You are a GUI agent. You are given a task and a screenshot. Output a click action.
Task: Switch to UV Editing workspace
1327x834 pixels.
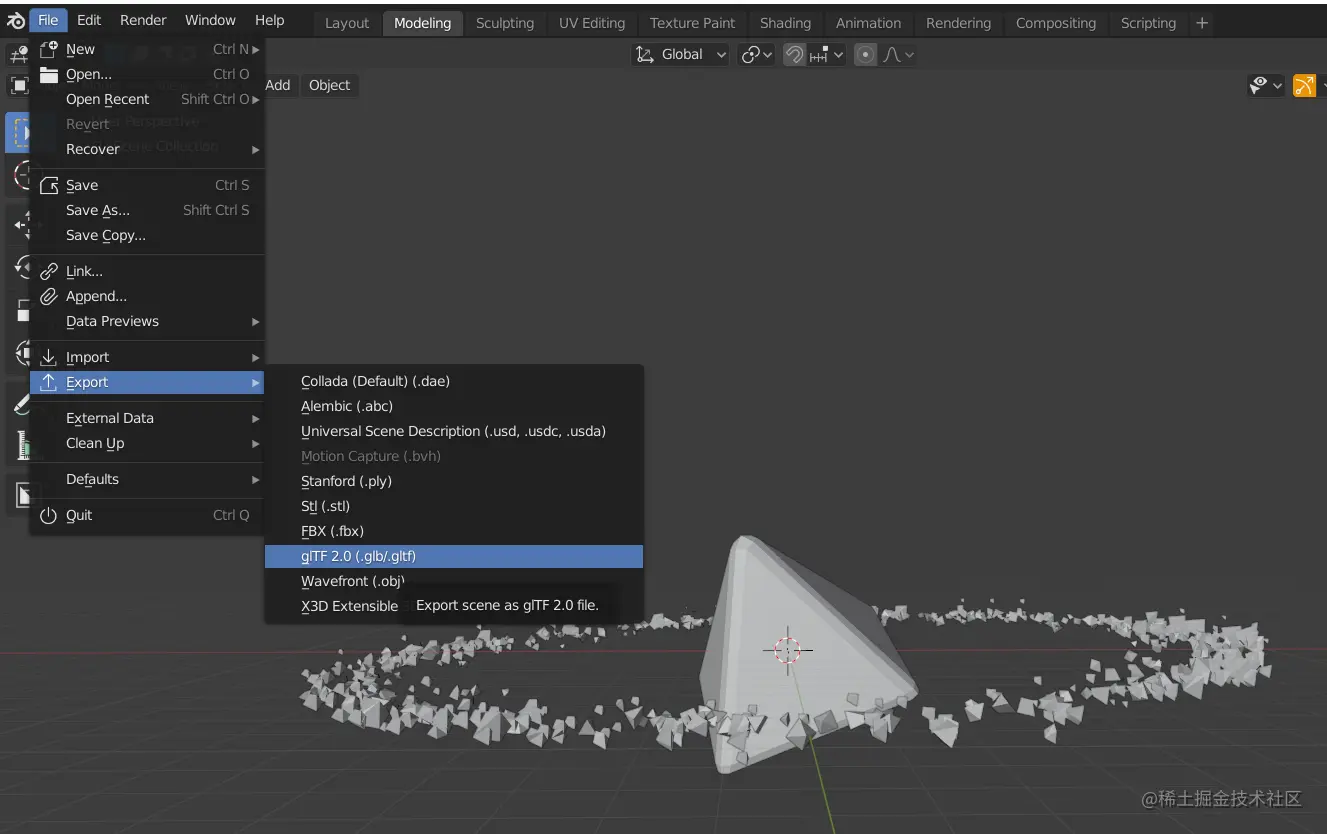coord(592,23)
